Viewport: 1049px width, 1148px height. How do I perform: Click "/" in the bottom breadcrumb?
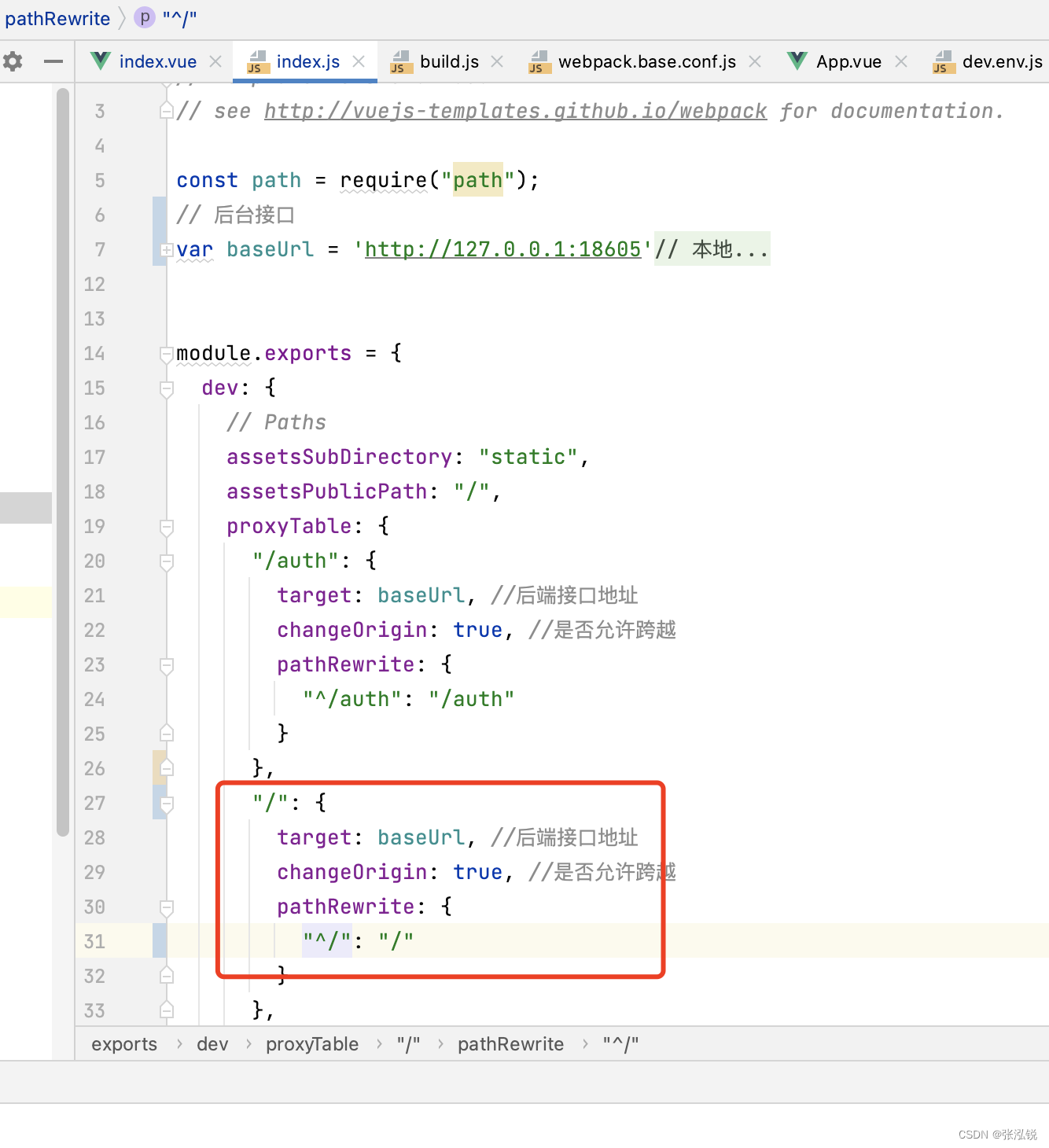[x=408, y=1044]
